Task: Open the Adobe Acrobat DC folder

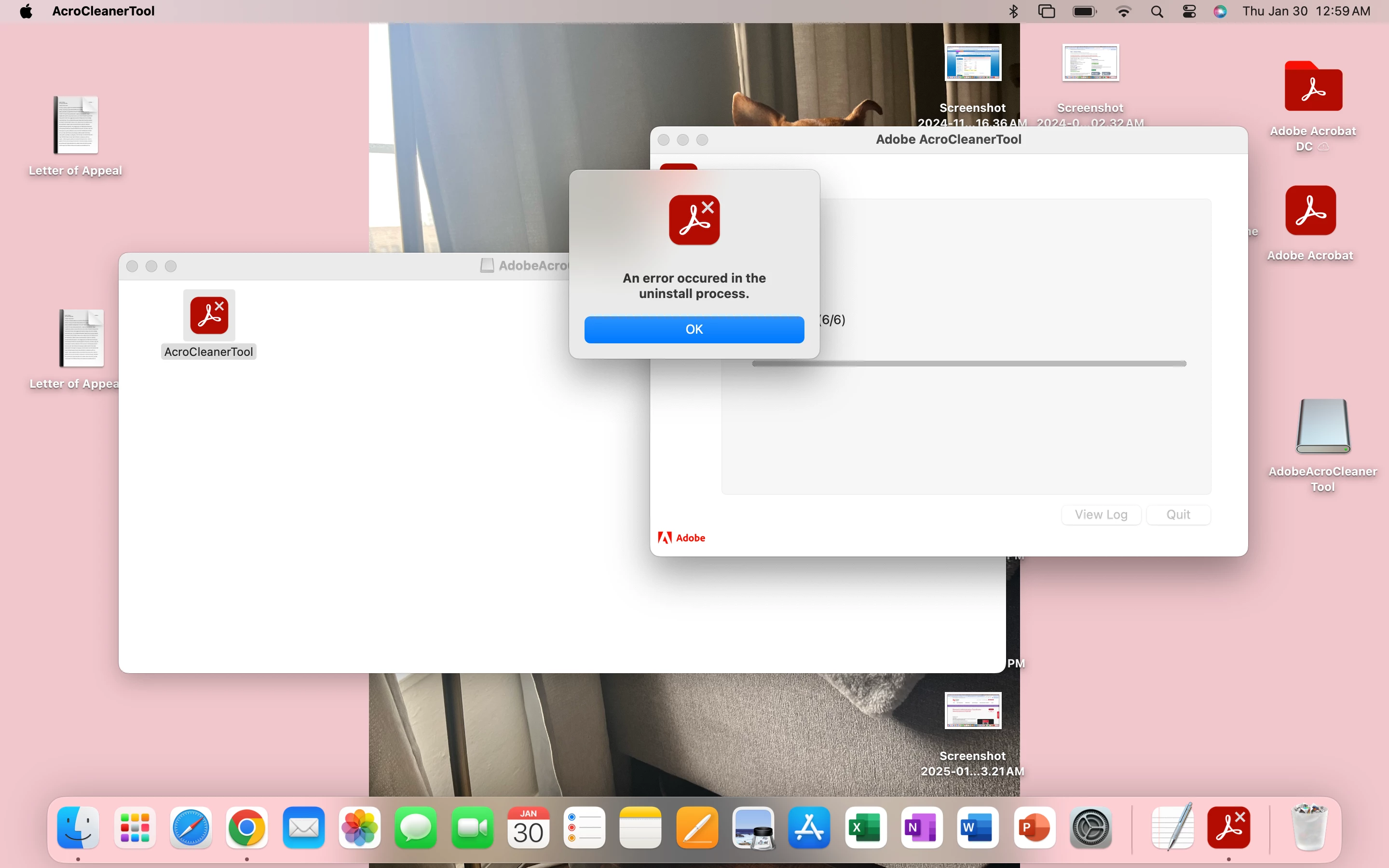Action: click(x=1313, y=87)
